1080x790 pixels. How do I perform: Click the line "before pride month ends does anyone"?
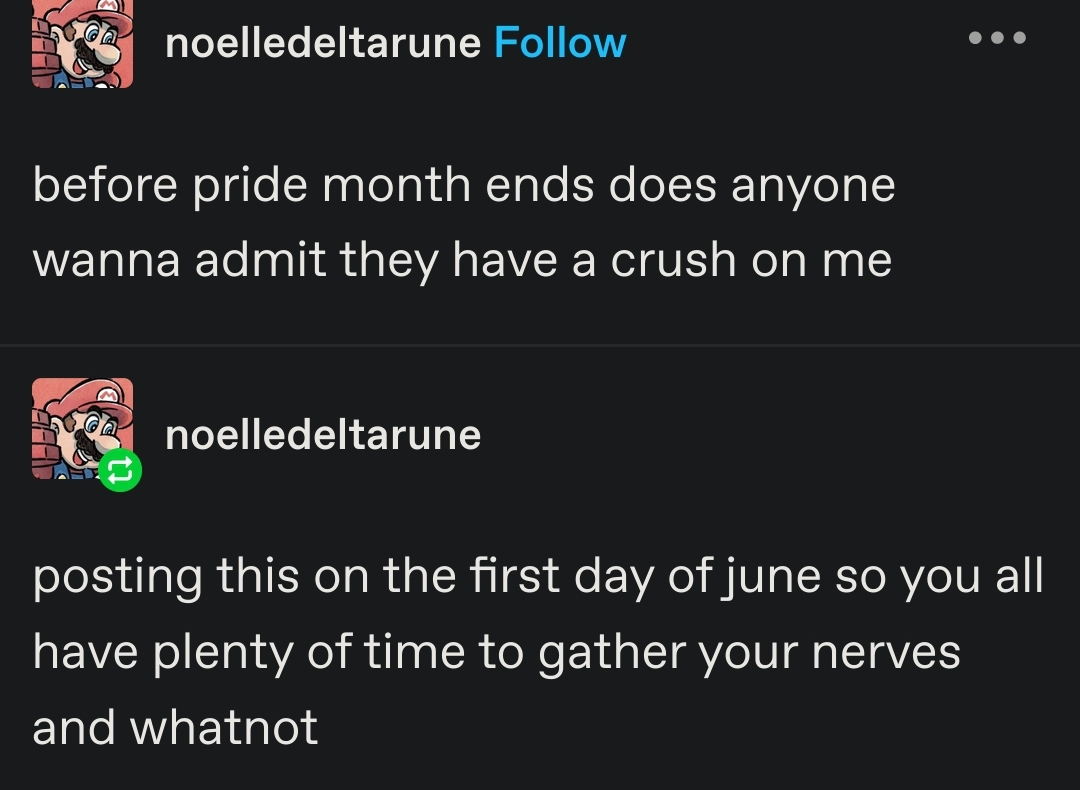click(463, 185)
